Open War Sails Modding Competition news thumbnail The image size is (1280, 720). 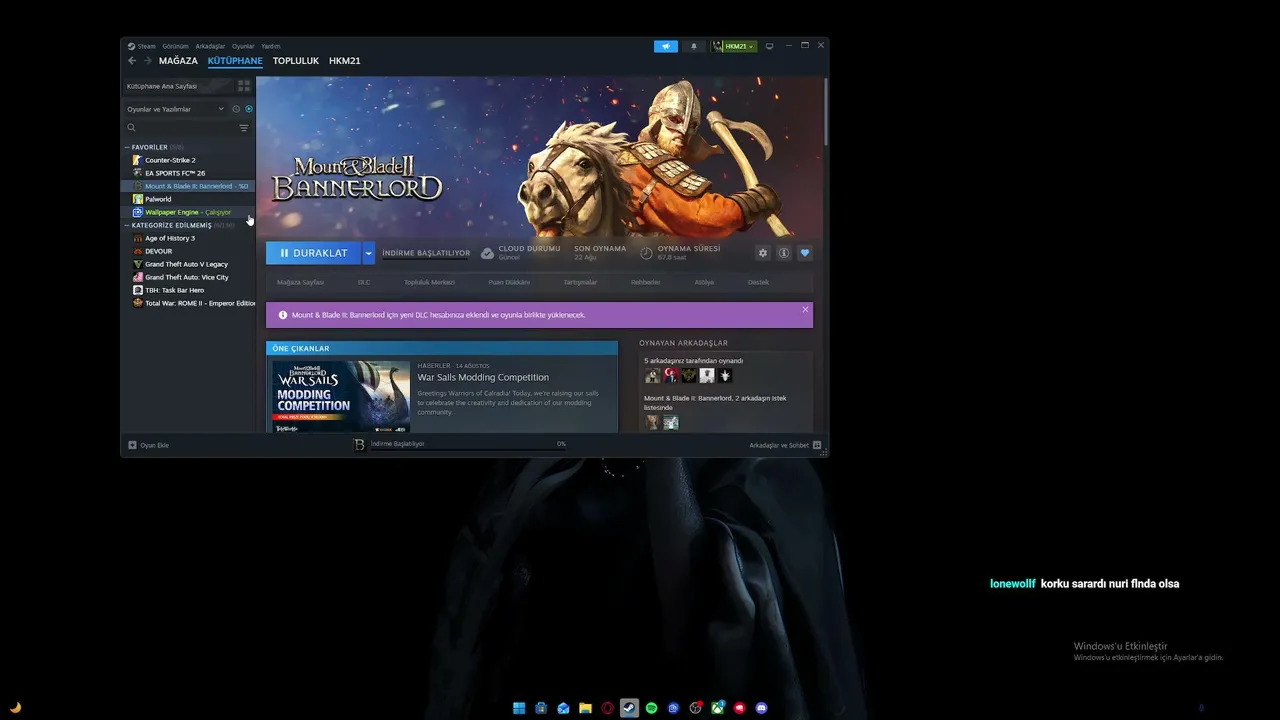[x=341, y=396]
